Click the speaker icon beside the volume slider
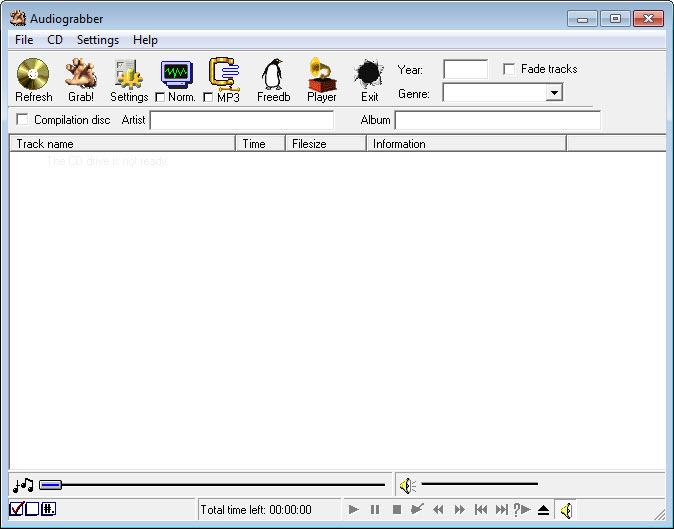Viewport: 674px width, 529px height. coord(407,486)
